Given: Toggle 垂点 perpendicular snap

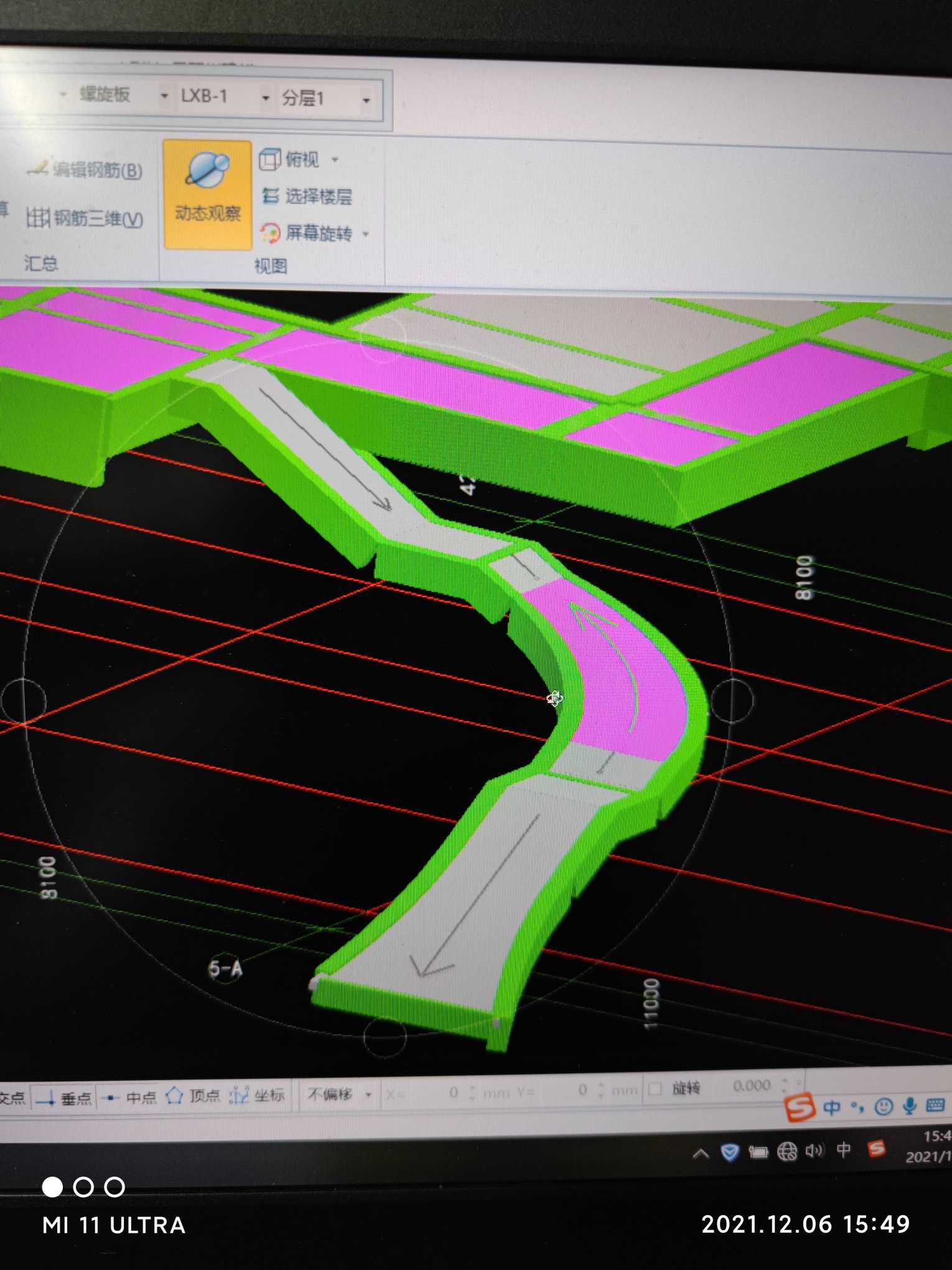Looking at the screenshot, I should coord(64,1098).
